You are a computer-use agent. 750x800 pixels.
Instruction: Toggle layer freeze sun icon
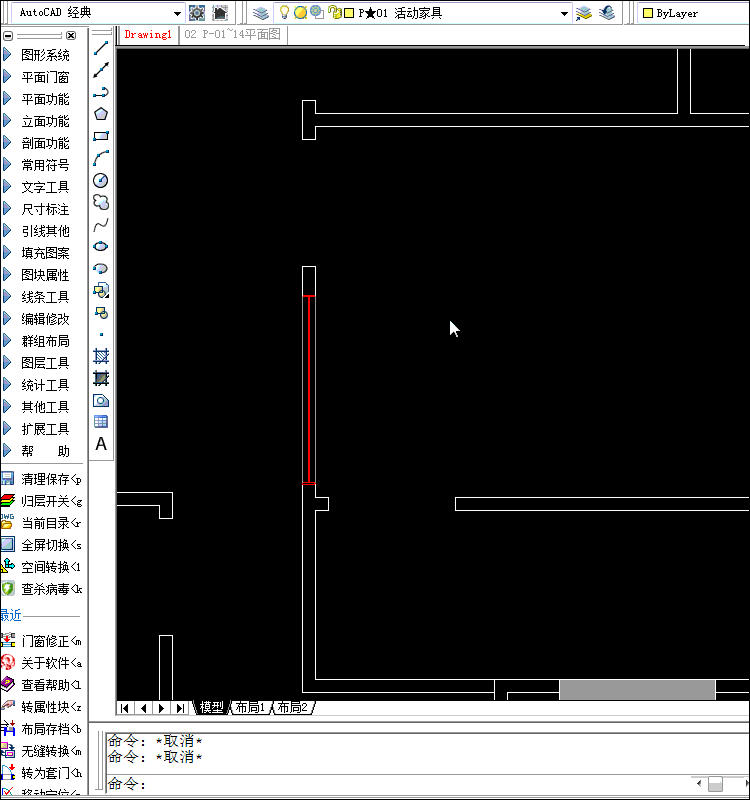tap(301, 12)
